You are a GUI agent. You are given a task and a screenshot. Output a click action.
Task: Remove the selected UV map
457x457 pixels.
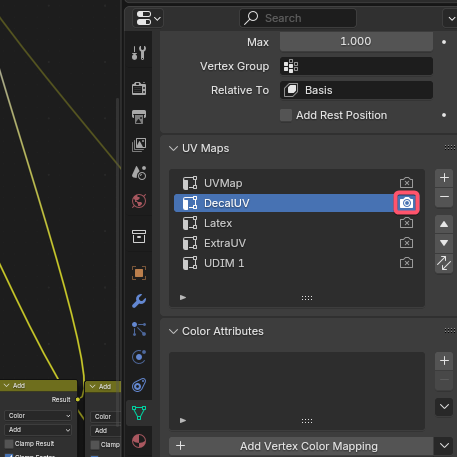click(x=444, y=197)
